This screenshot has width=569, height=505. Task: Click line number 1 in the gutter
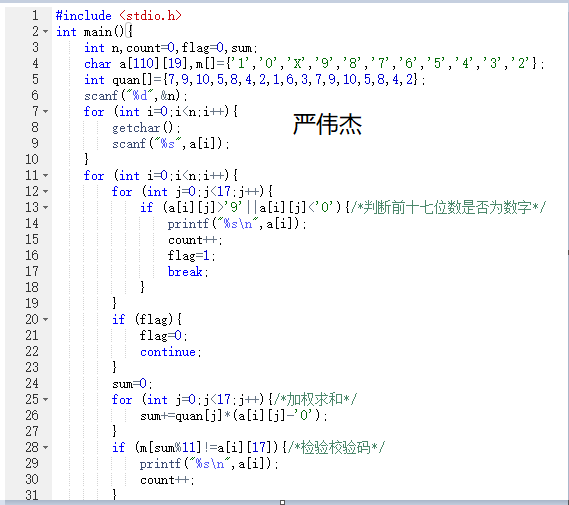(x=35, y=16)
